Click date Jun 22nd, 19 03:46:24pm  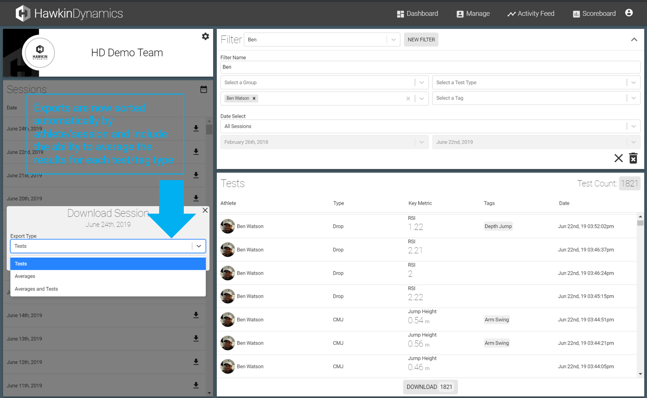586,273
